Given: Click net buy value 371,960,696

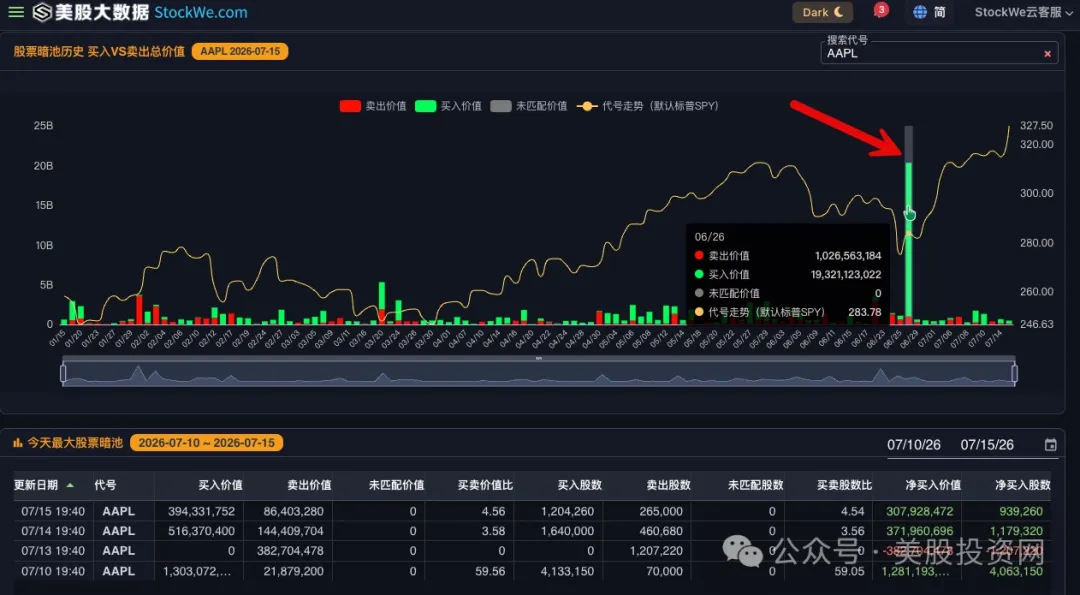Looking at the screenshot, I should pos(920,531).
